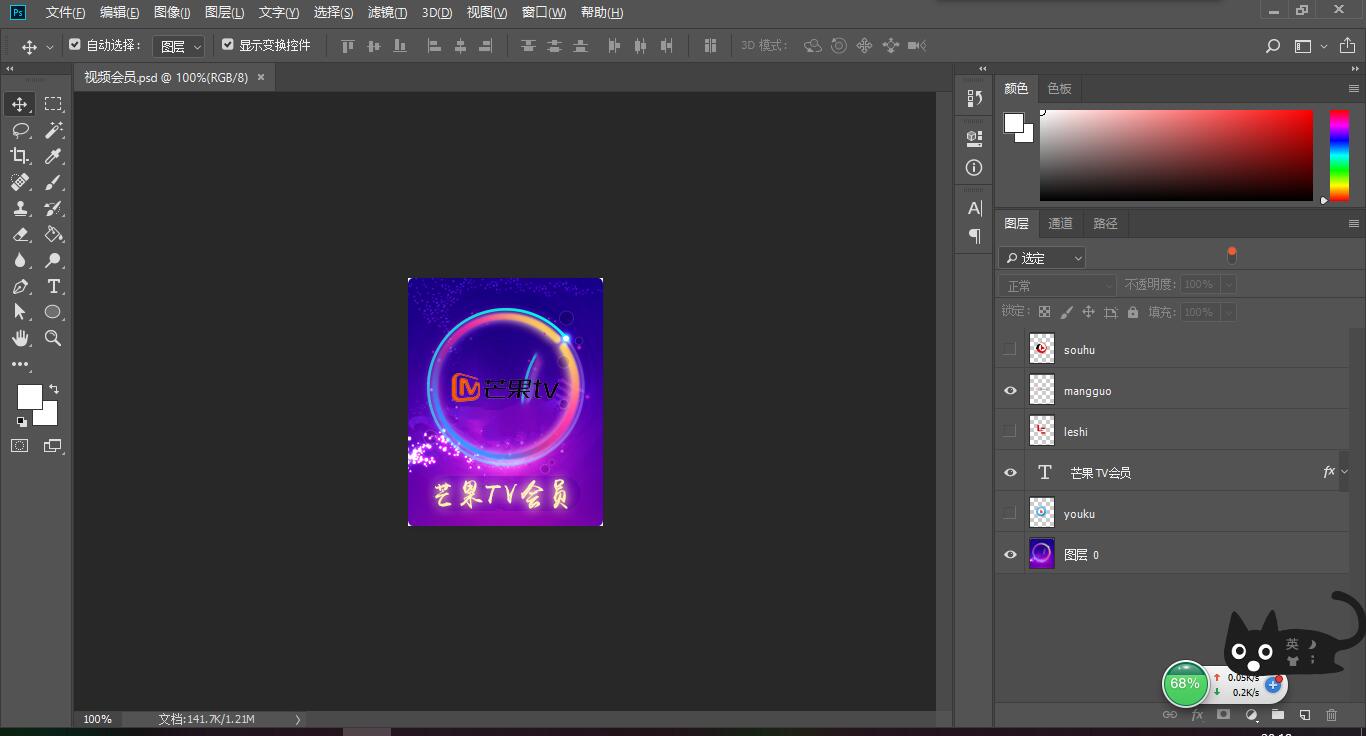The height and width of the screenshot is (736, 1366).
Task: Select the Hand tool
Action: coord(20,338)
